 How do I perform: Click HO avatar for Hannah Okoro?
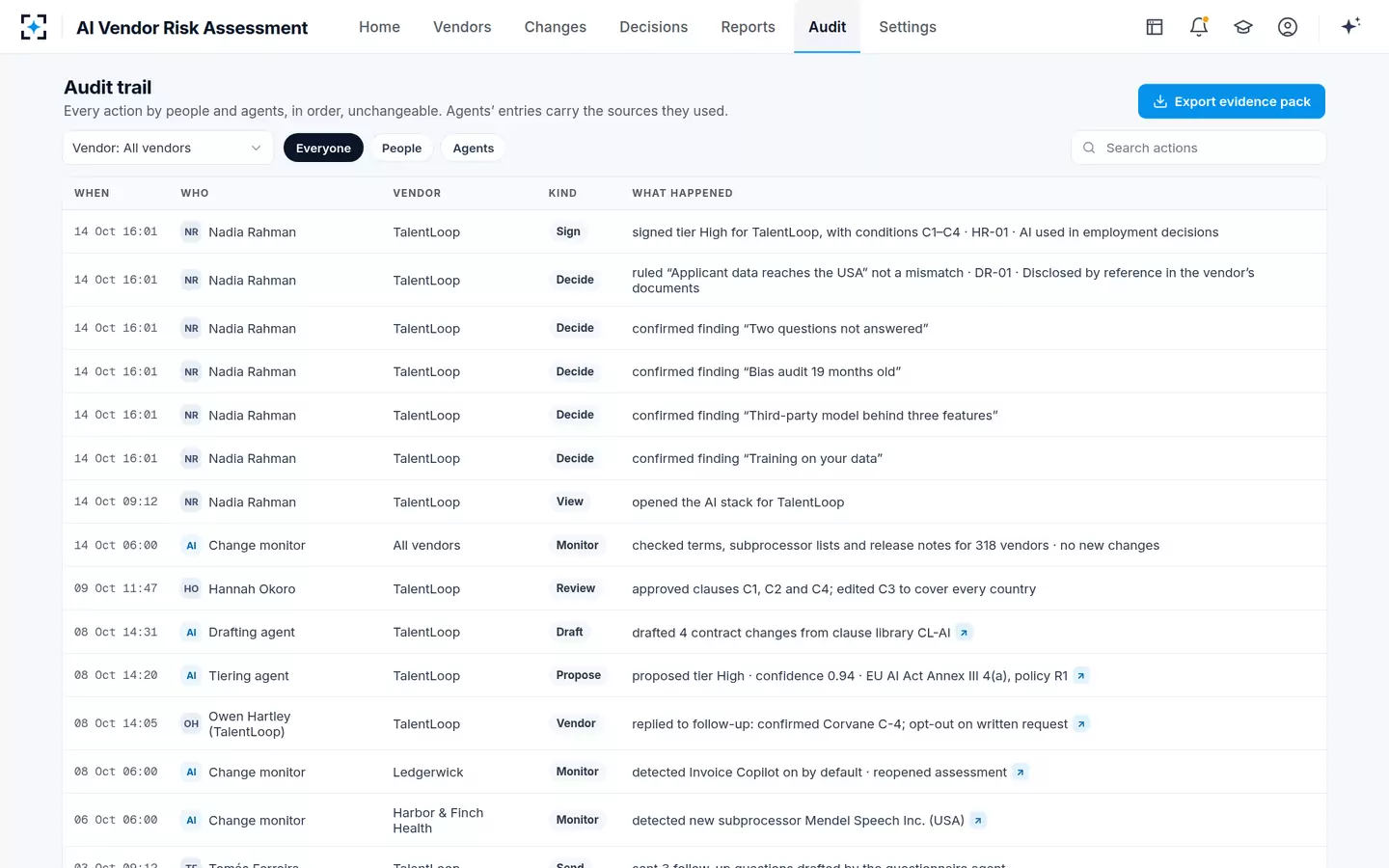click(191, 589)
